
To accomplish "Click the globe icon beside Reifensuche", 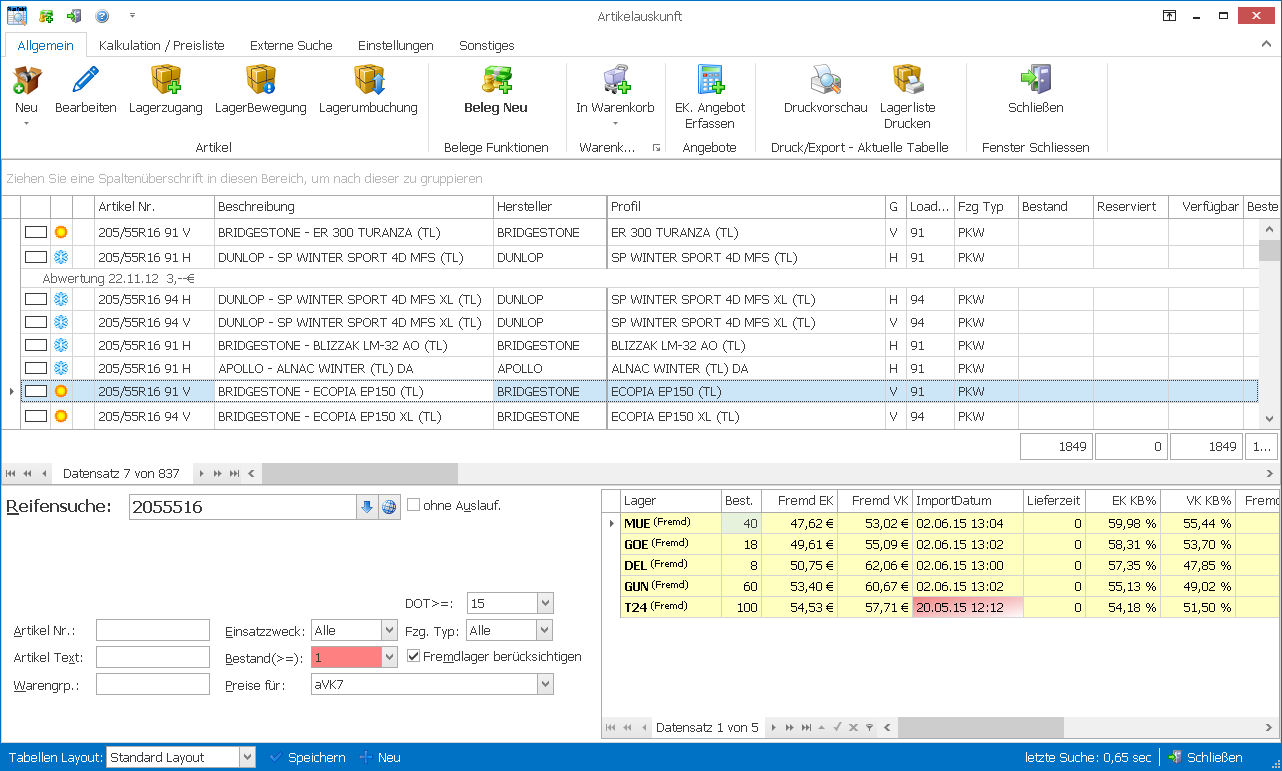I will point(388,507).
